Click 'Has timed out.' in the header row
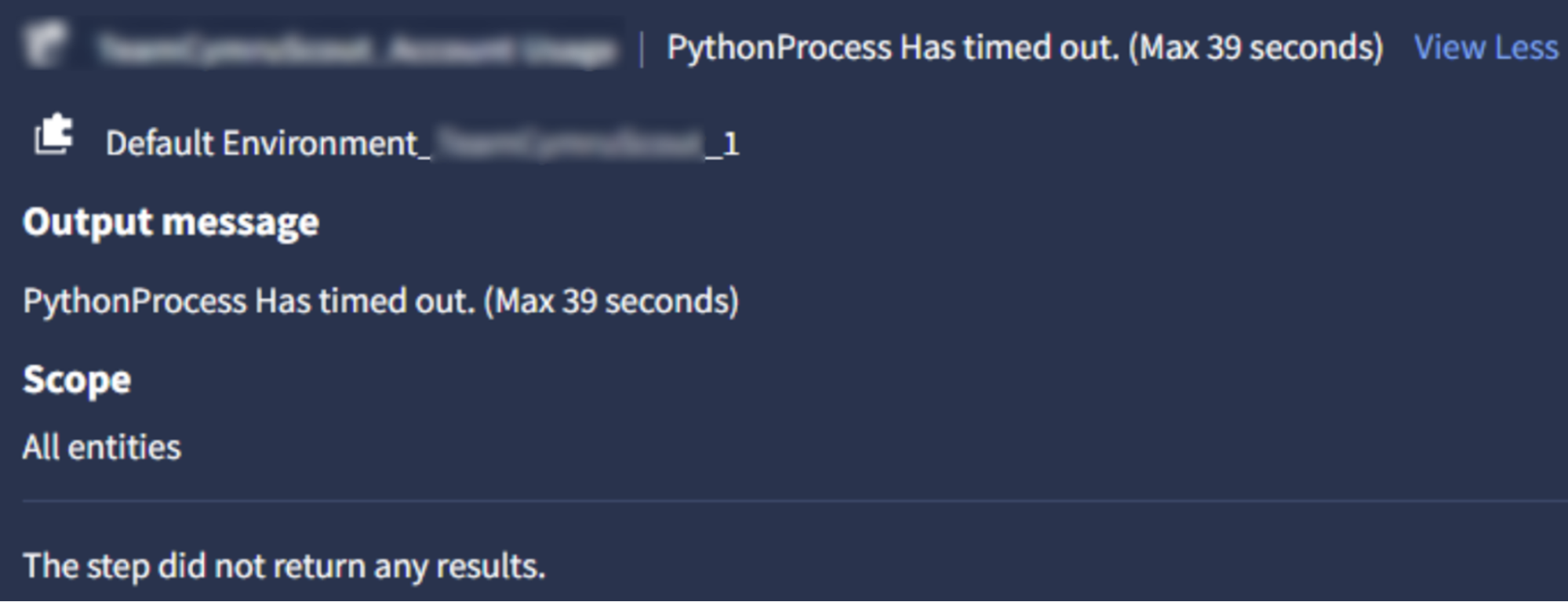The height and width of the screenshot is (602, 1568). point(1010,48)
